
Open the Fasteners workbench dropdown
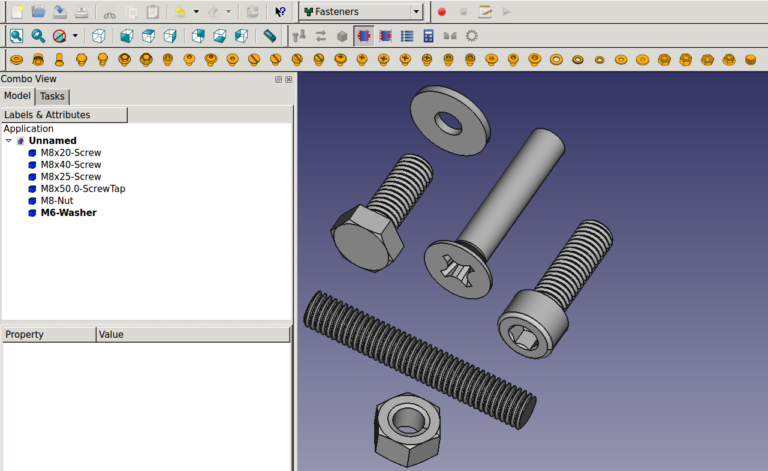tap(361, 11)
